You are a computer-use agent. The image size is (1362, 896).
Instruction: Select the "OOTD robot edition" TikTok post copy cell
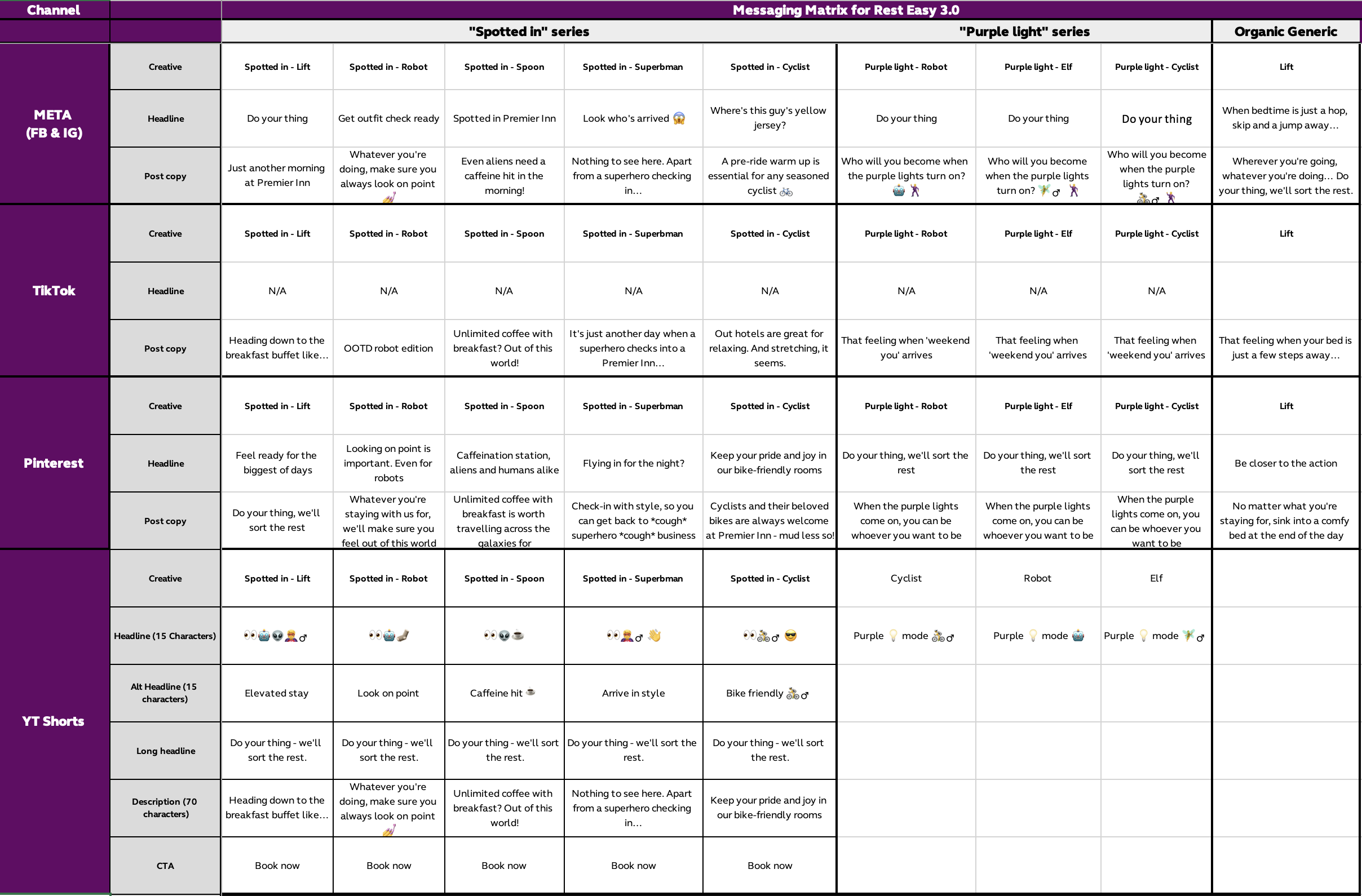click(x=388, y=348)
